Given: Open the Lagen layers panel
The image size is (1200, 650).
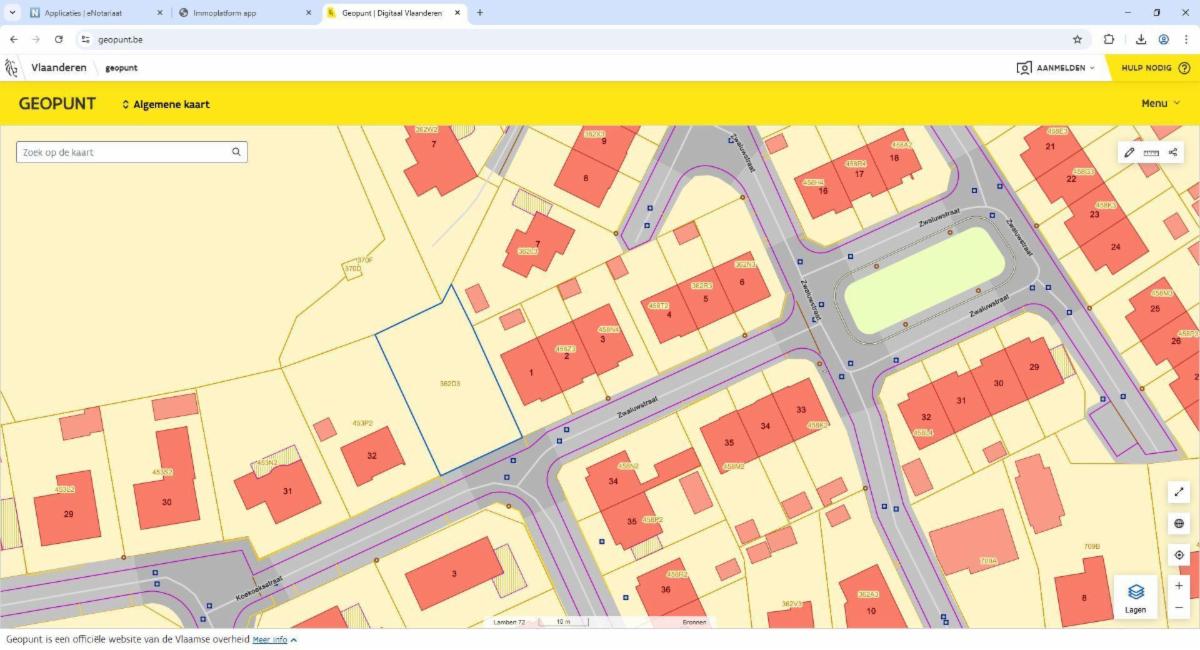Looking at the screenshot, I should click(1136, 597).
